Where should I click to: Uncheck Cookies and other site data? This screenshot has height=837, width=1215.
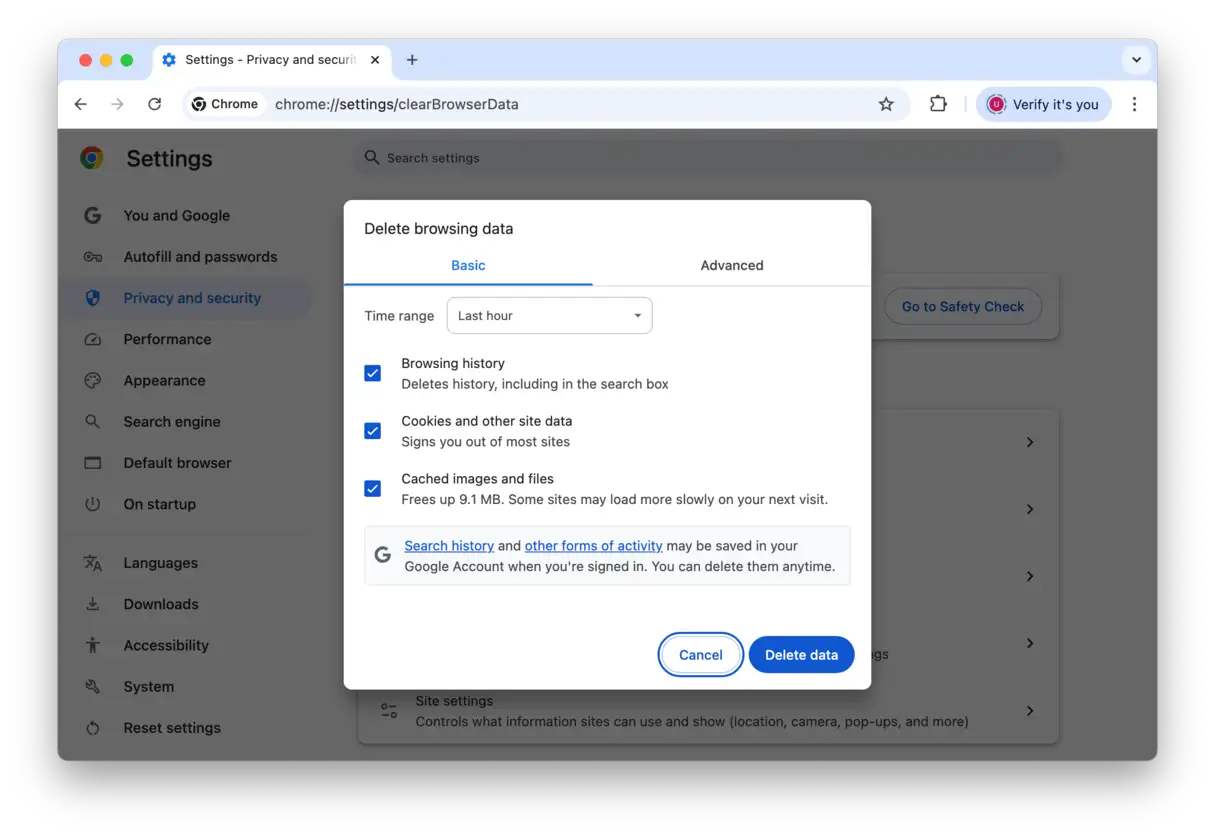372,431
